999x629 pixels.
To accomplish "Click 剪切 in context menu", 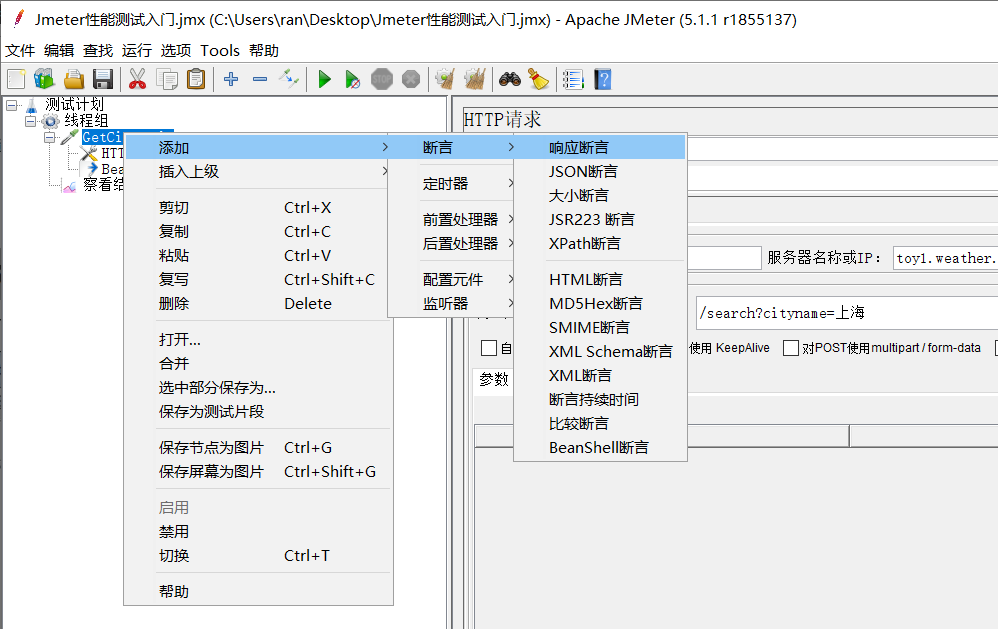I will point(258,208).
